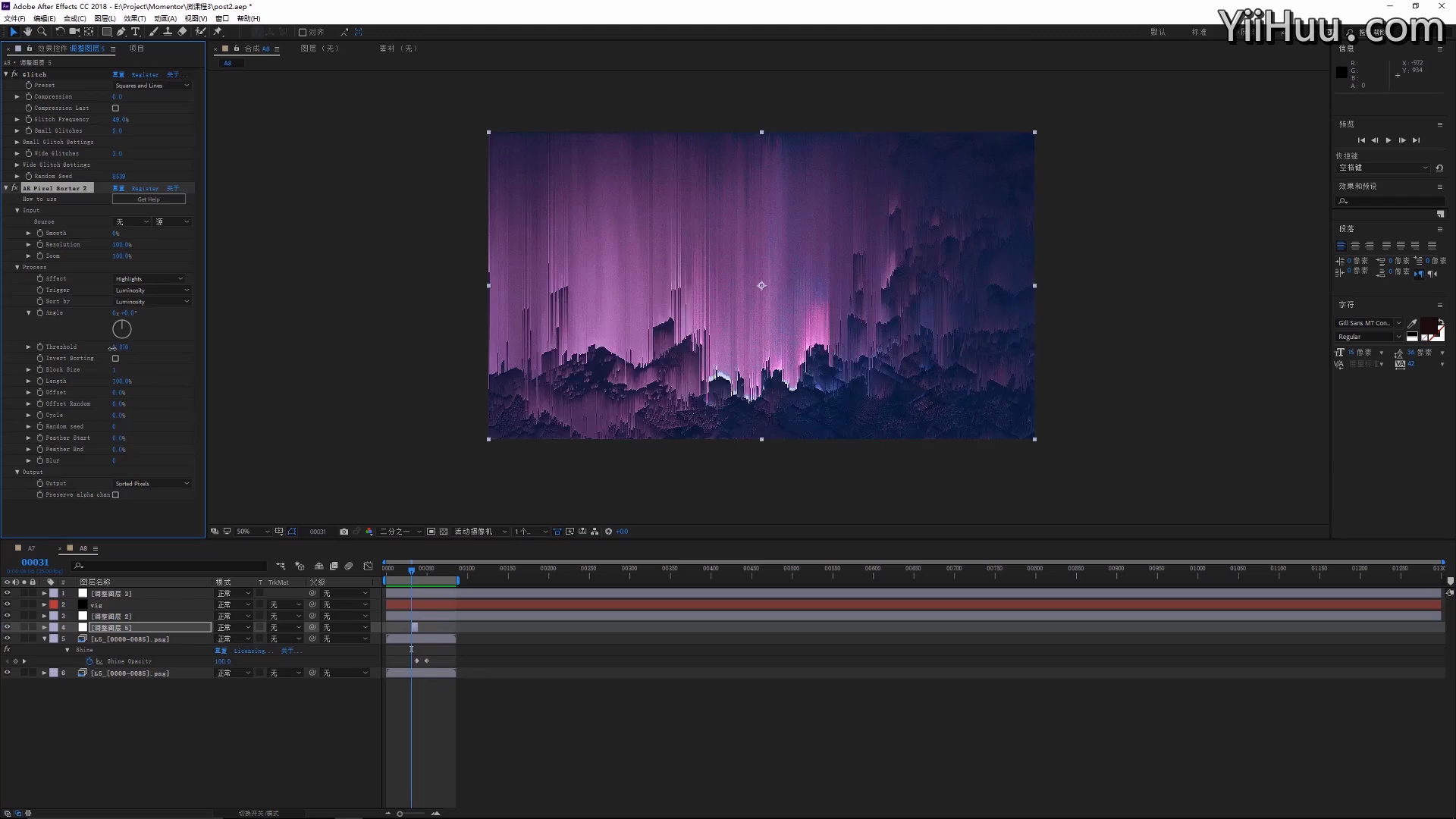This screenshot has width=1456, height=819.
Task: Hide the vig layer
Action: [x=8, y=604]
